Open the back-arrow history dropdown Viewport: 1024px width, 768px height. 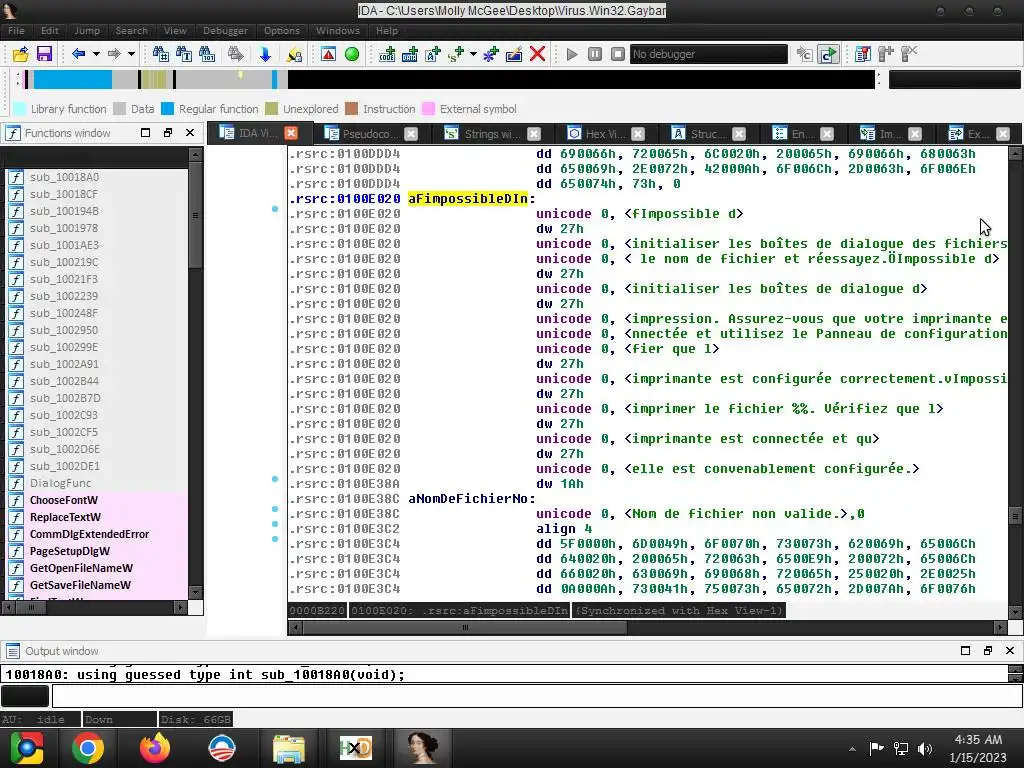coord(96,54)
